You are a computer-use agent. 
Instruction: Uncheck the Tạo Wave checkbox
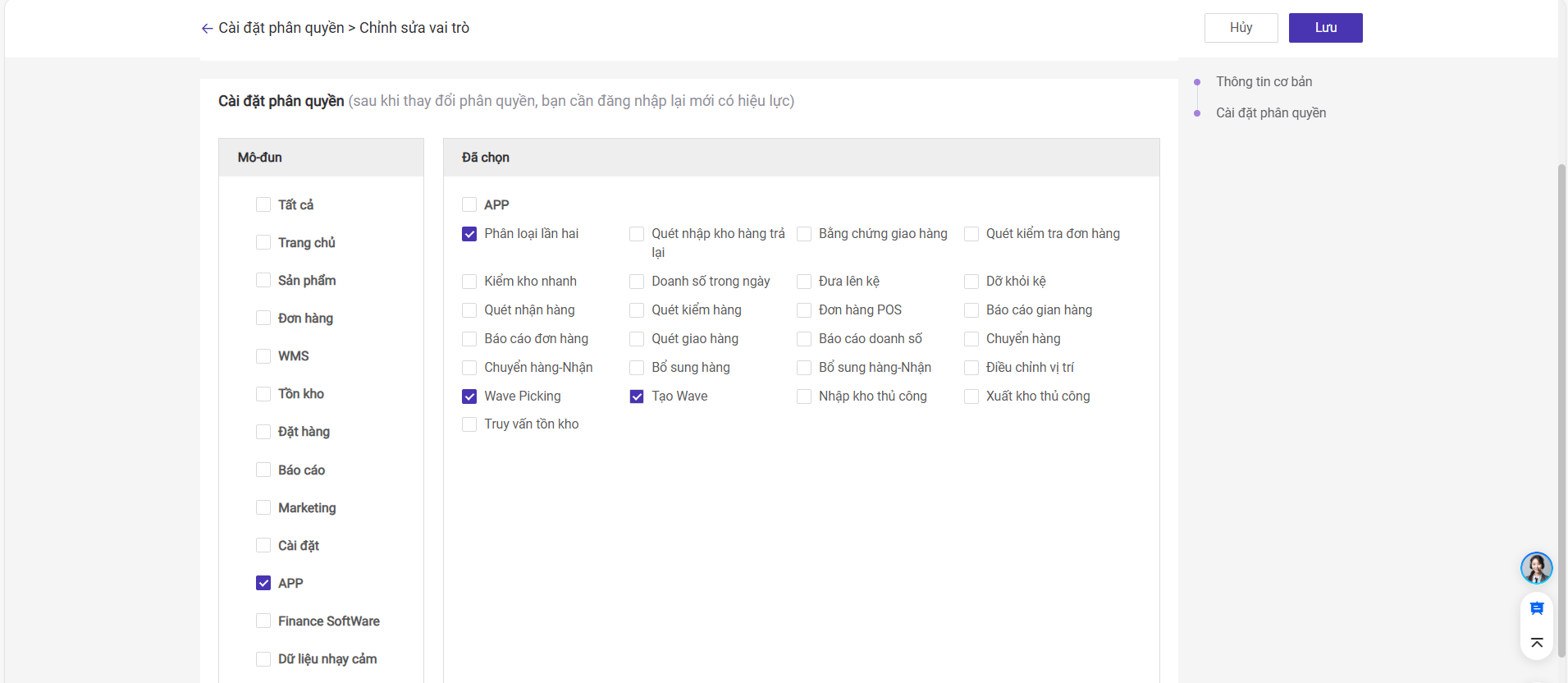click(637, 397)
